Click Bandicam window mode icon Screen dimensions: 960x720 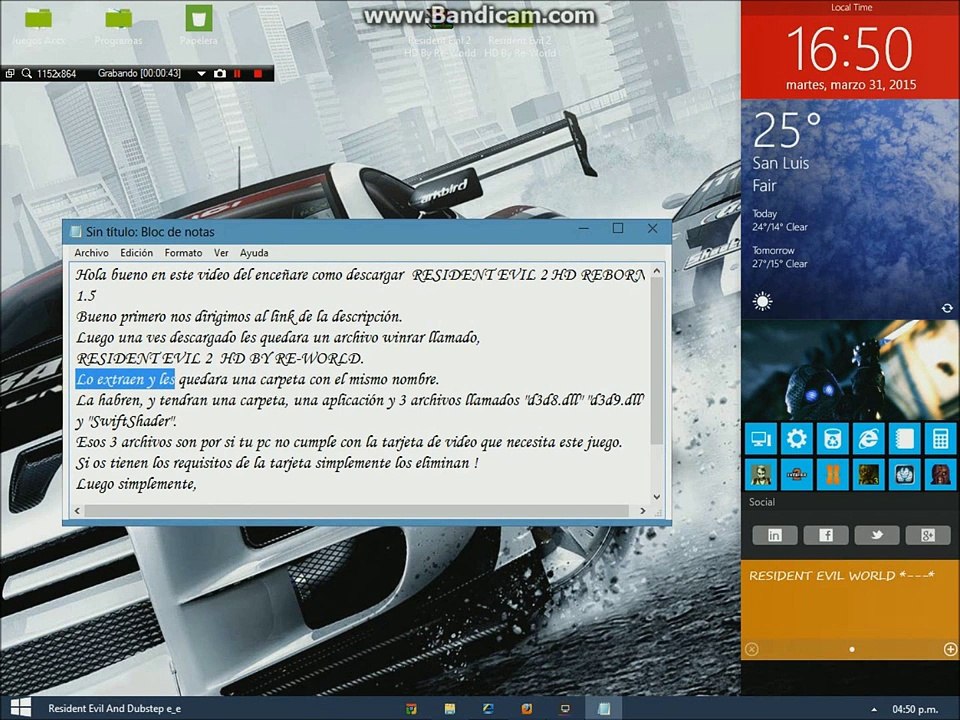(10, 73)
